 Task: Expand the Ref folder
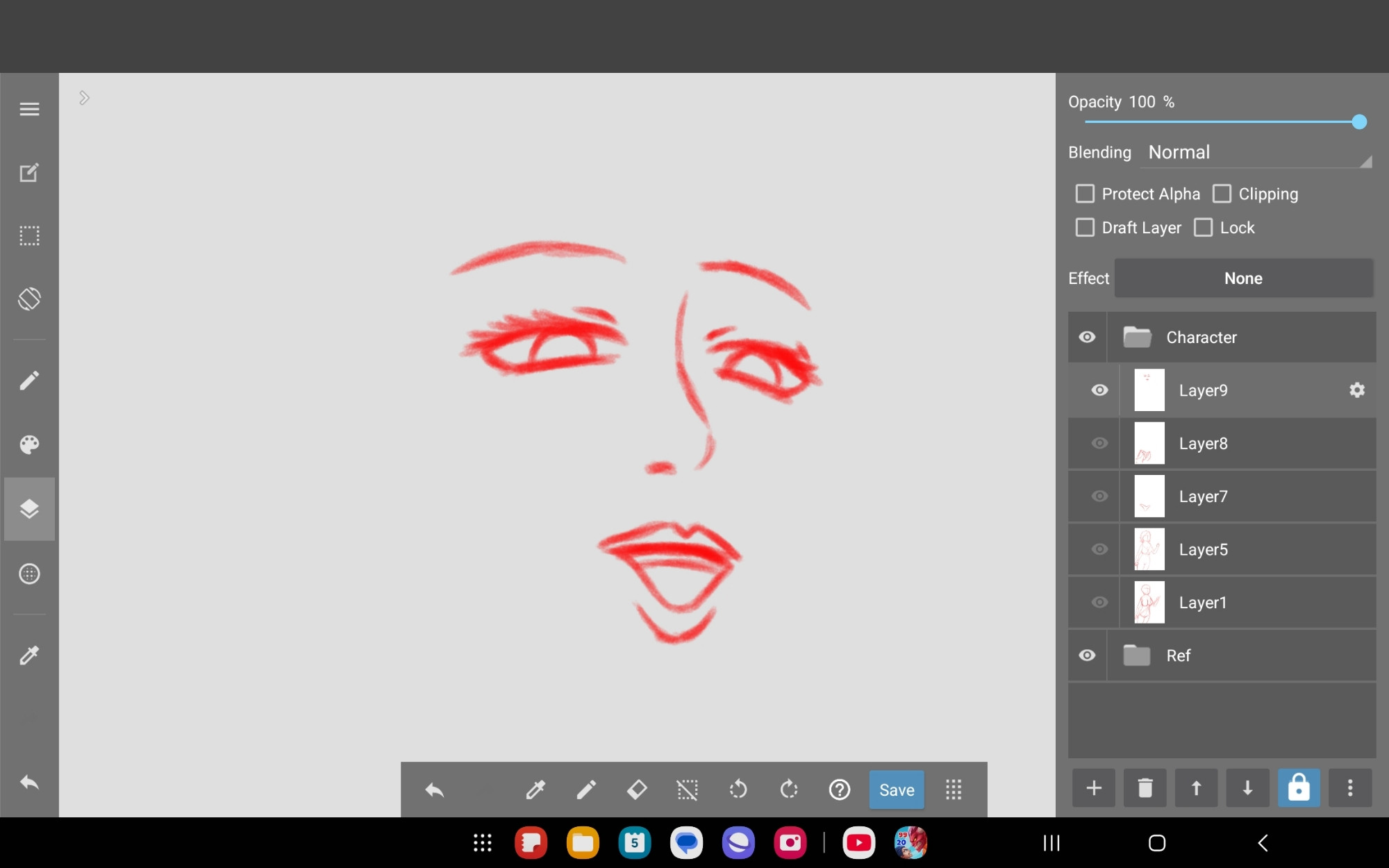click(x=1137, y=656)
